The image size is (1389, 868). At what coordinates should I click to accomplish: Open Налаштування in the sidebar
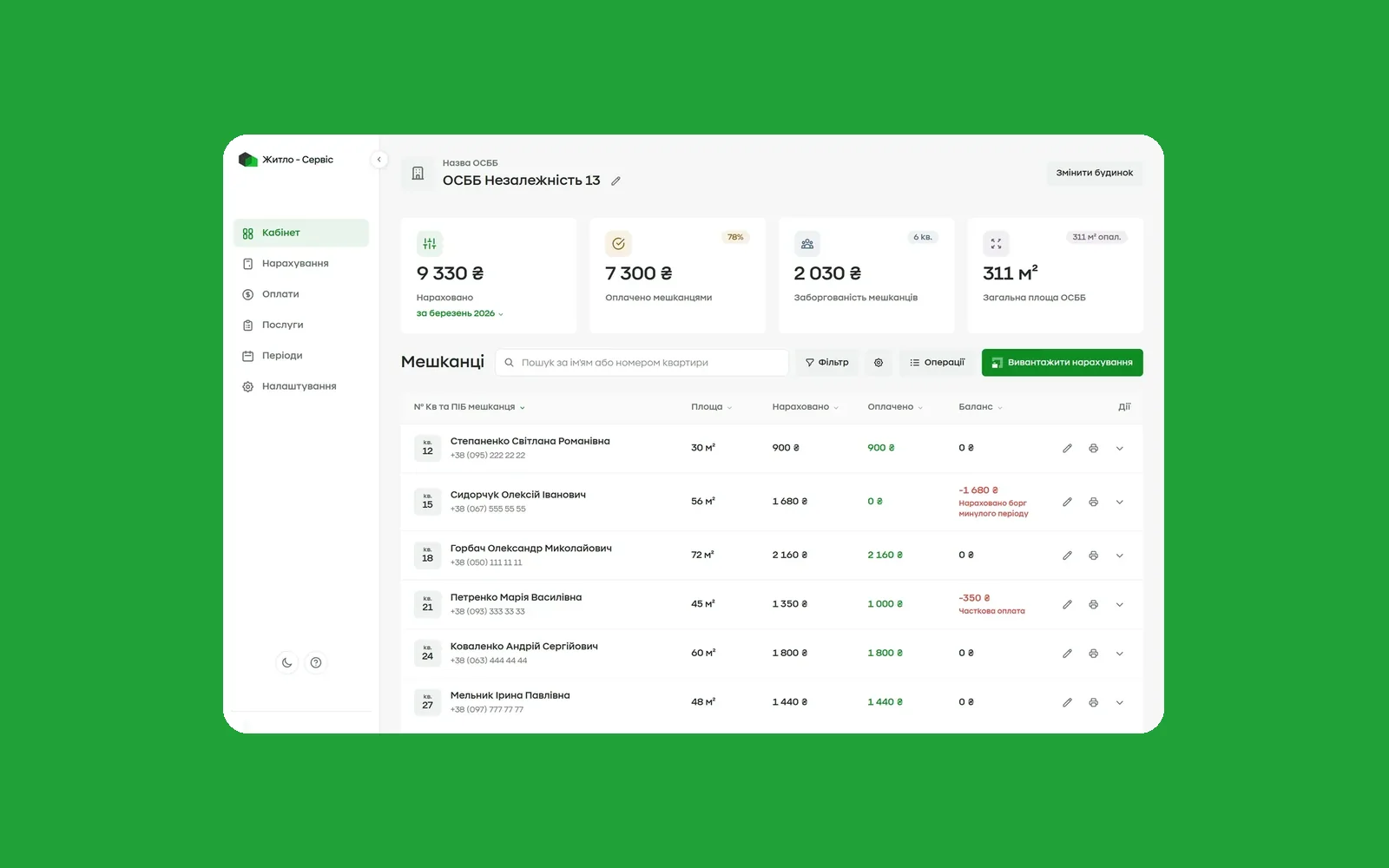coord(301,386)
